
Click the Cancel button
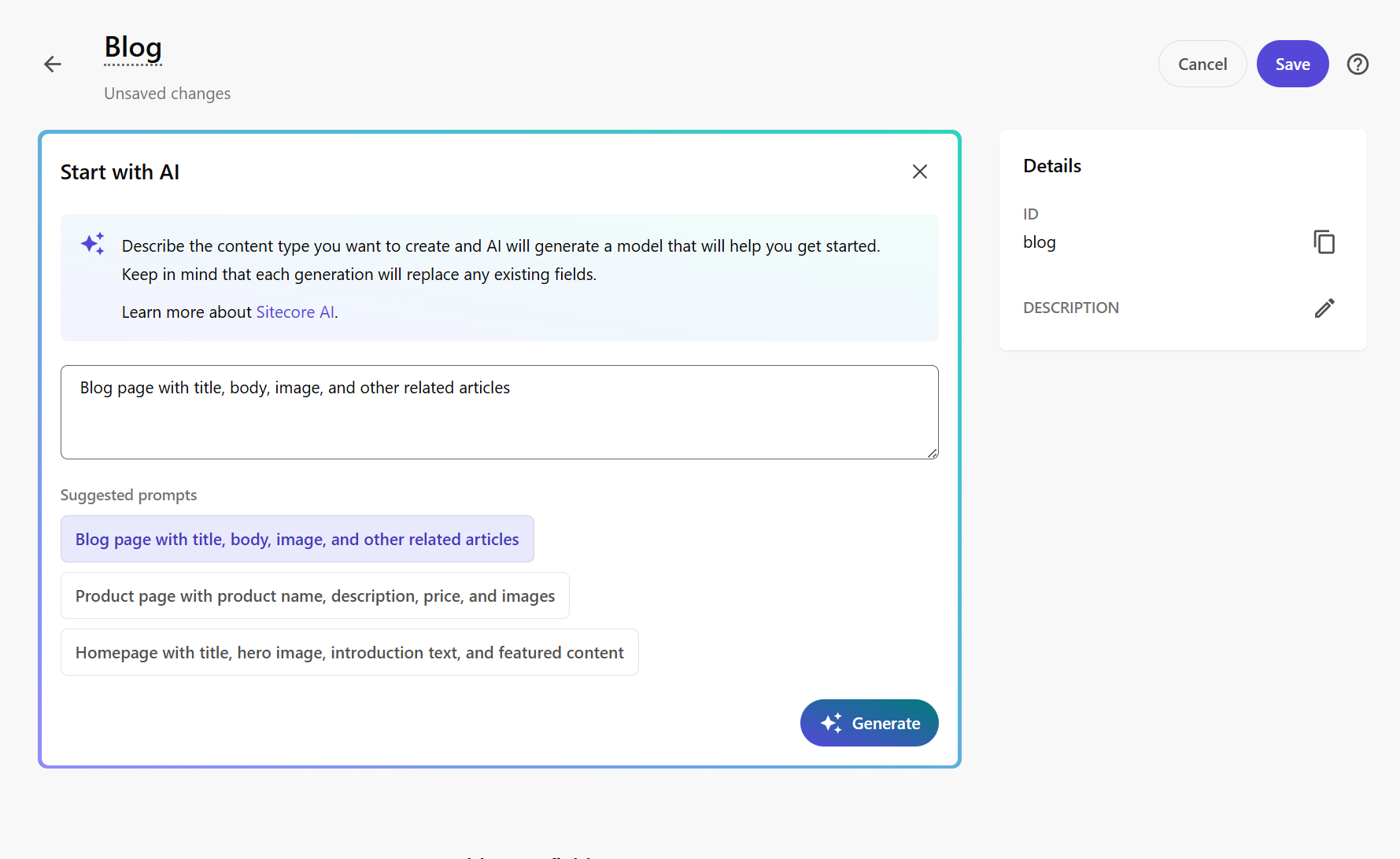point(1202,64)
